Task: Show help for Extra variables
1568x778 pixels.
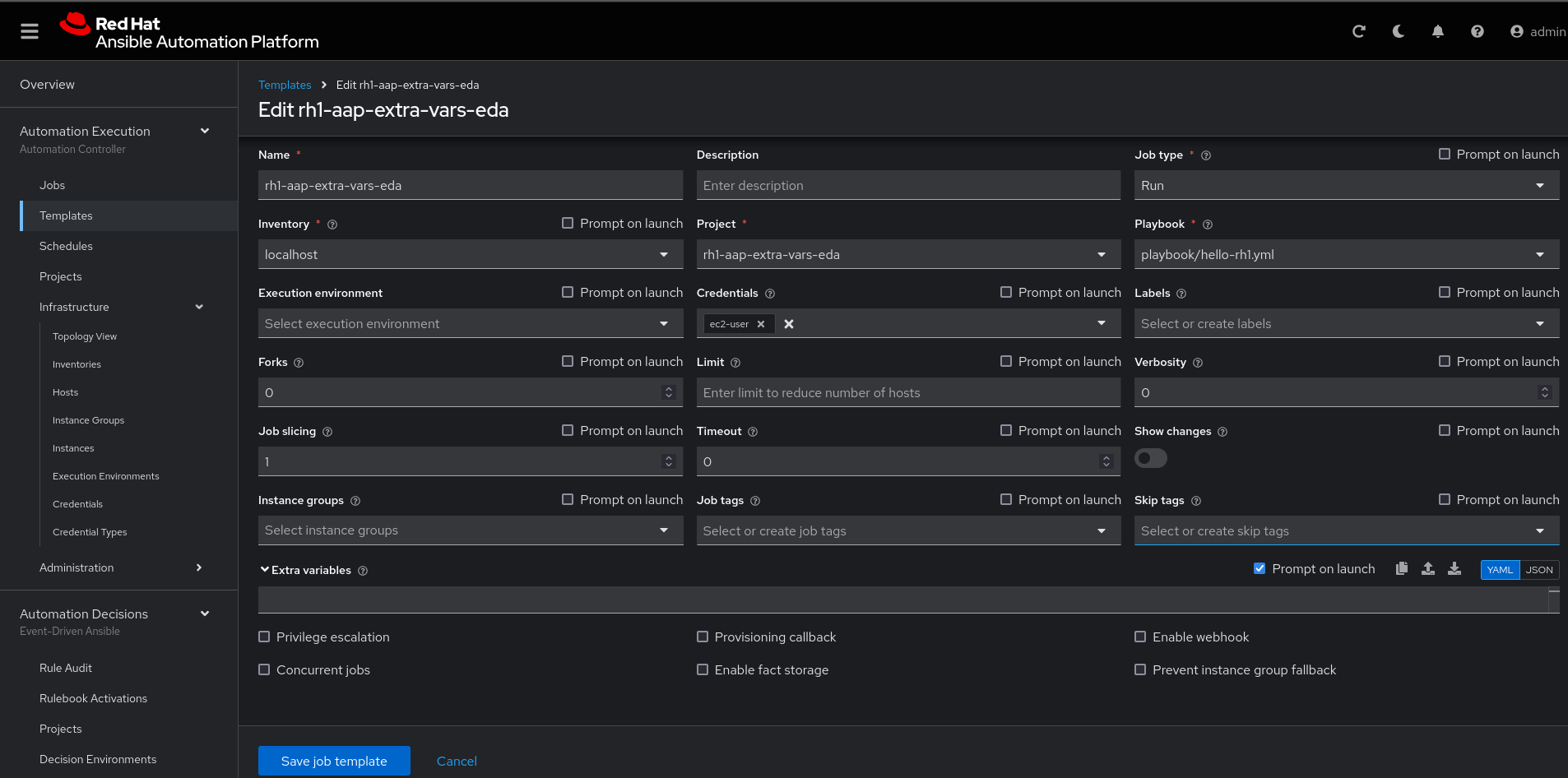Action: click(x=363, y=571)
